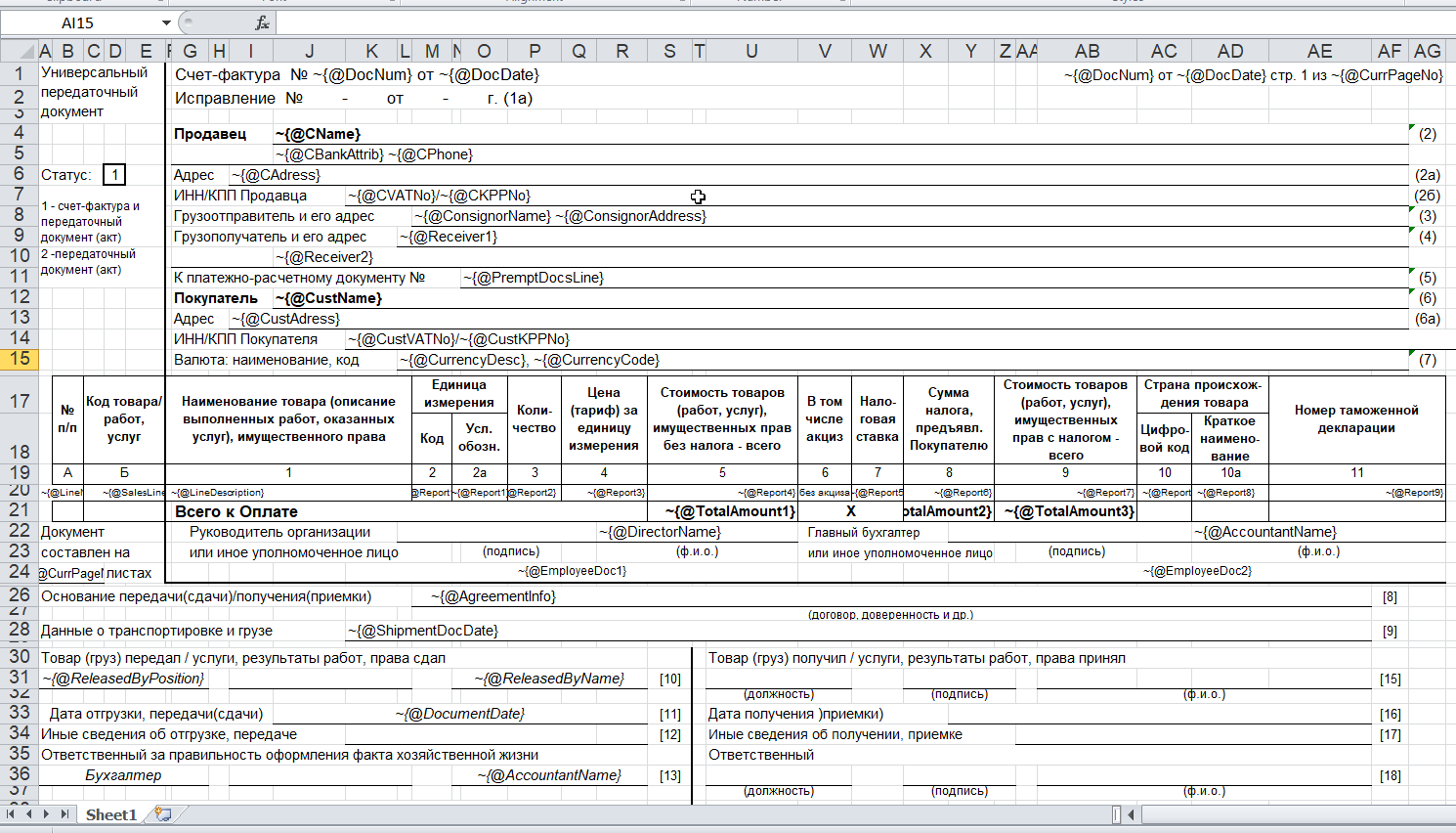Screen dimensions: 1456x833
Task: Go to previous sheet using navigation arrow
Action: pyautogui.click(x=29, y=813)
